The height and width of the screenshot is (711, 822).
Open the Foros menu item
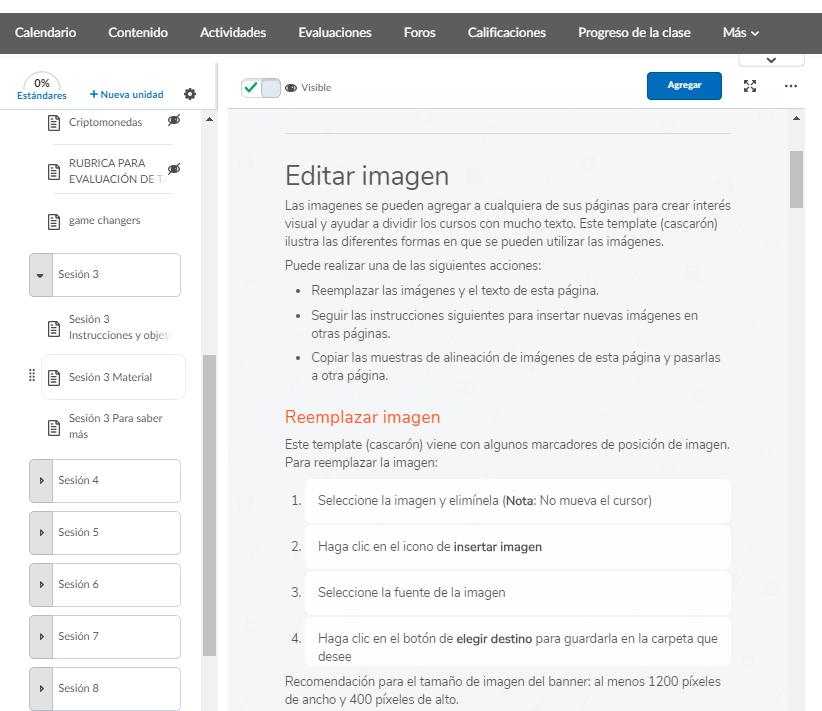419,33
